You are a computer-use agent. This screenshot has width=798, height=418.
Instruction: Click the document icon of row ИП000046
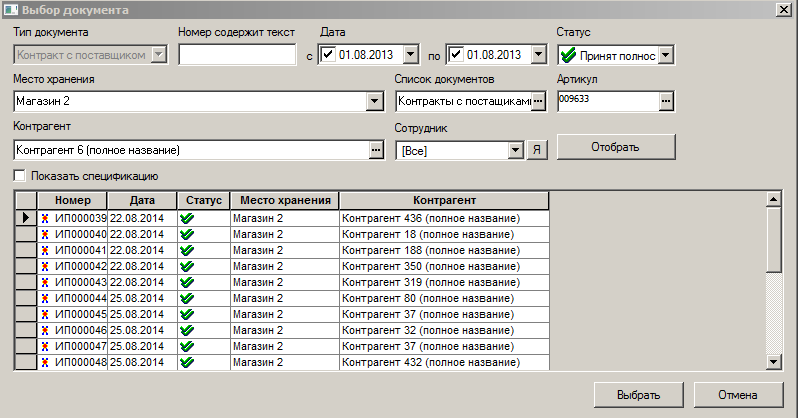(45, 330)
